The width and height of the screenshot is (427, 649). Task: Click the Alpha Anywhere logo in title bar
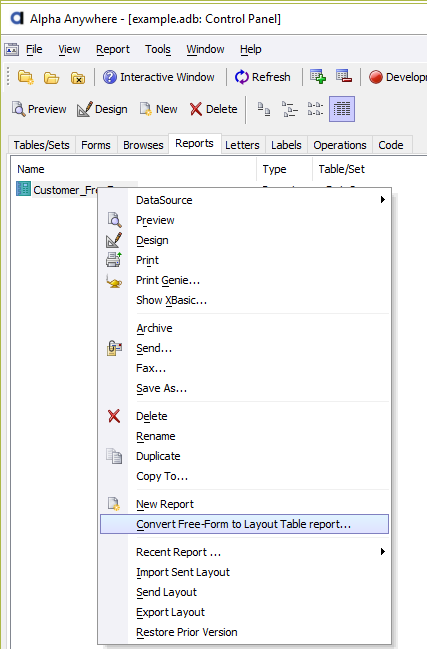click(x=17, y=19)
